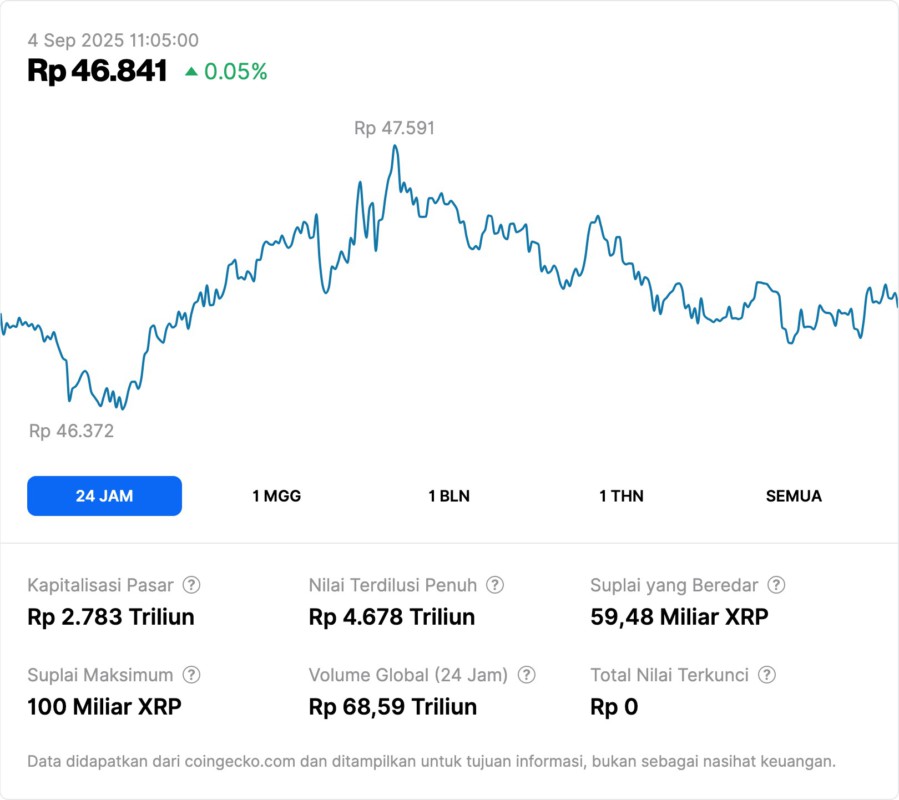Switch chart to 1 MGG range
Viewport: 899px width, 800px height.
tap(277, 496)
